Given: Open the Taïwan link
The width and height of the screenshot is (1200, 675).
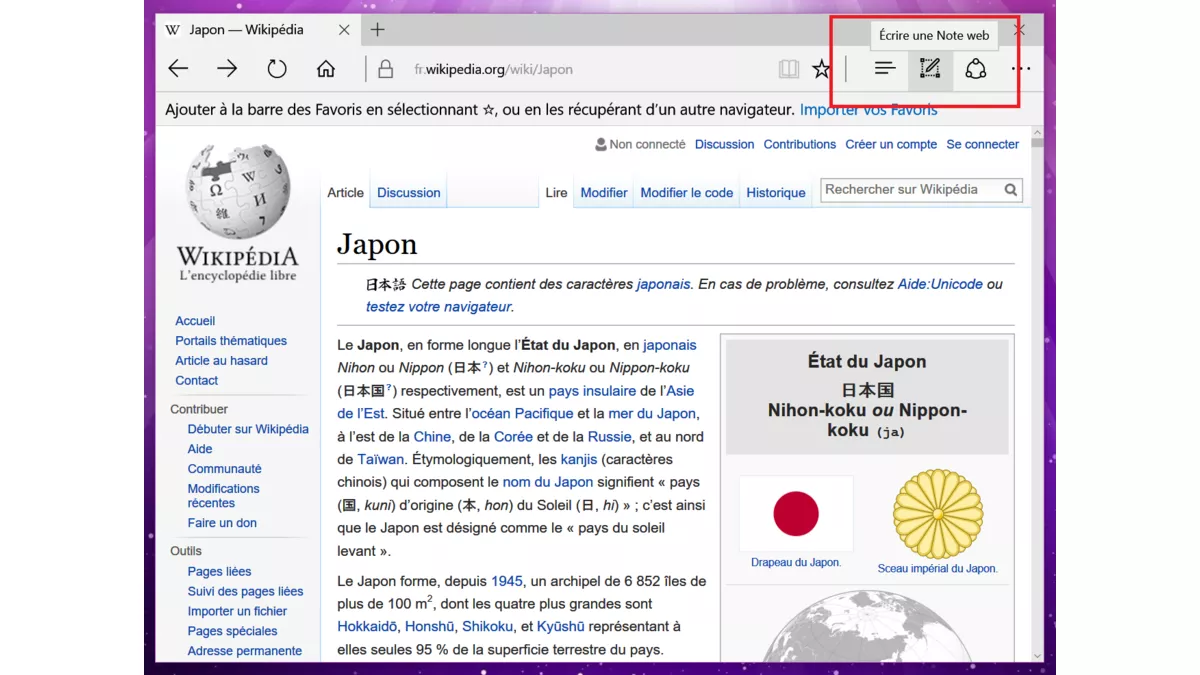Looking at the screenshot, I should 381,460.
